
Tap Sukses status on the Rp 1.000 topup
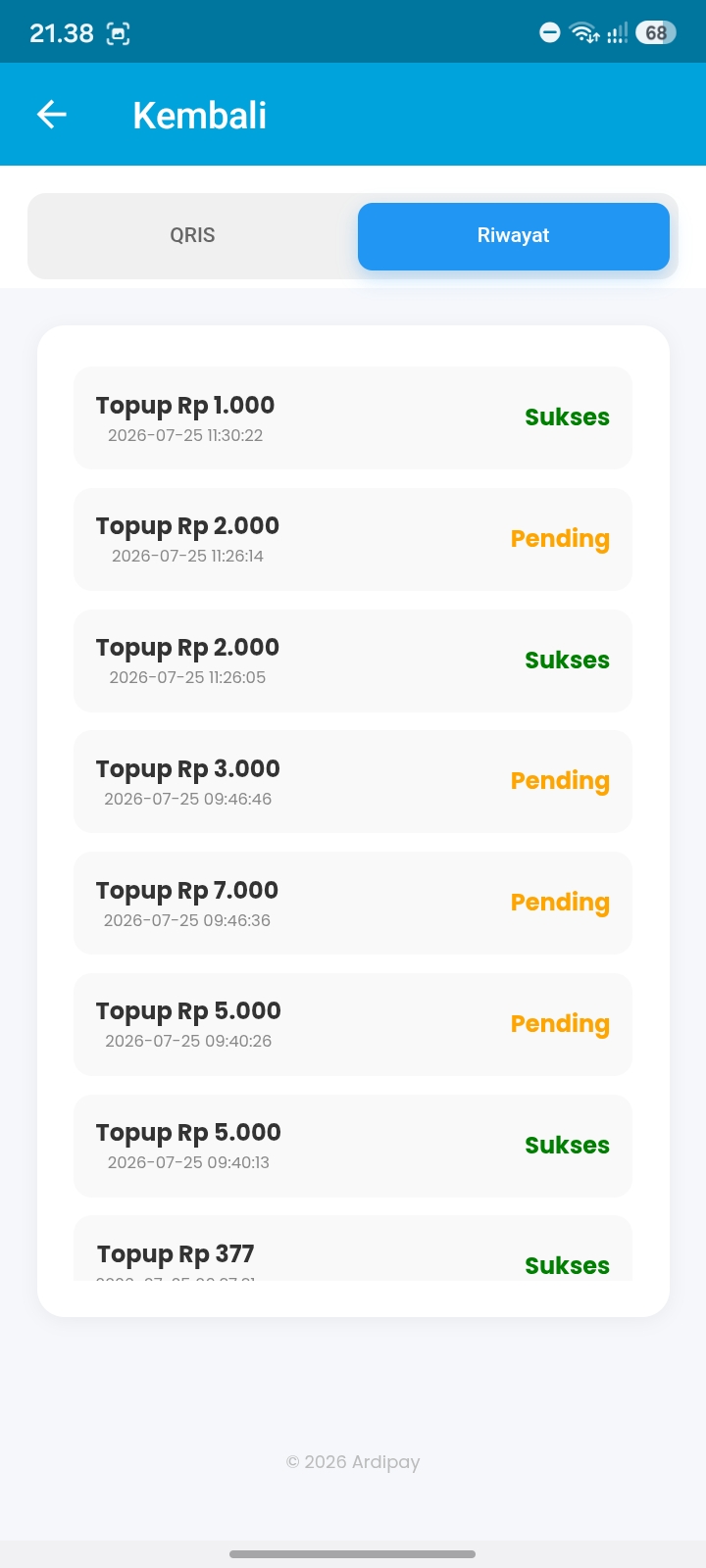coord(567,417)
